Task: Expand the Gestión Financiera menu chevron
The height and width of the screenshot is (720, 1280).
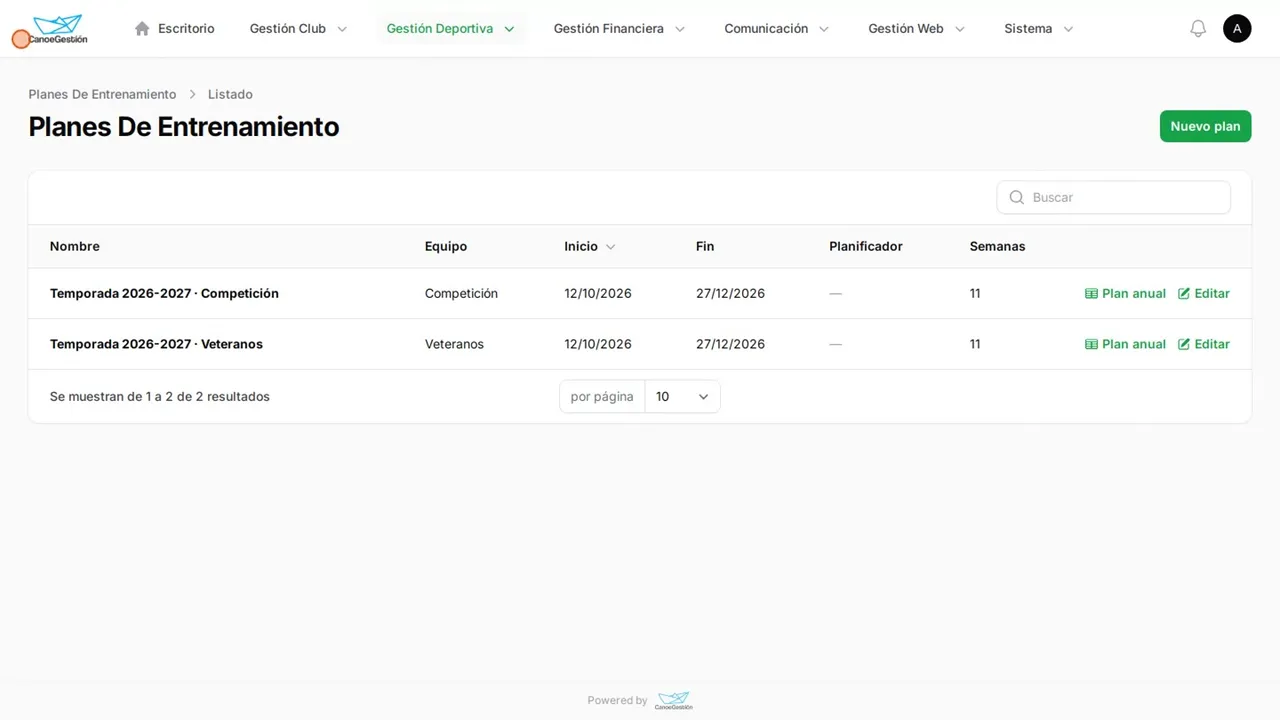Action: coord(680,29)
